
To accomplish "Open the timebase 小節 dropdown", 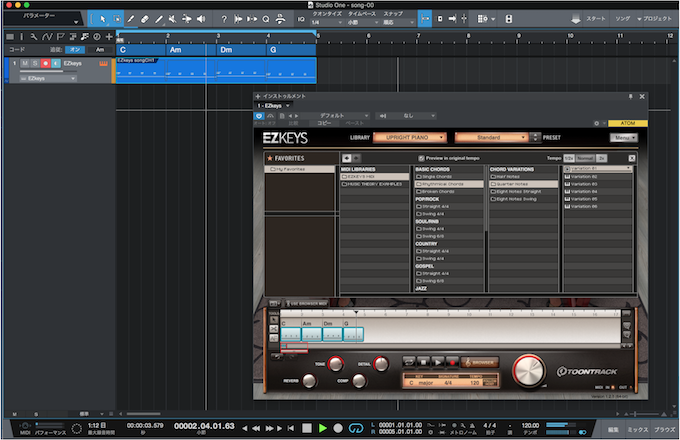I will click(x=363, y=22).
